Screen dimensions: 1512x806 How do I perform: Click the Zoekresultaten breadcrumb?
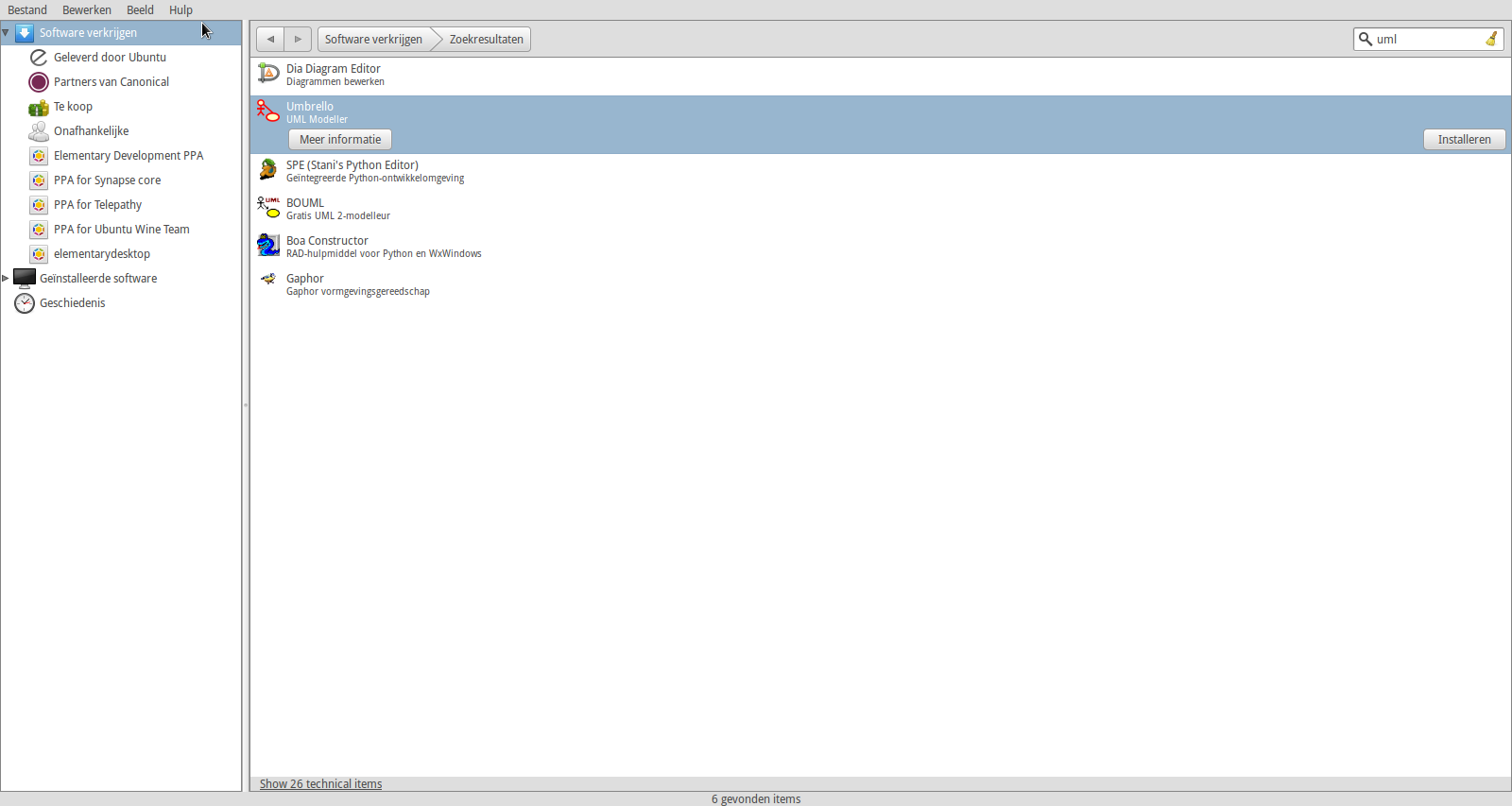point(486,39)
